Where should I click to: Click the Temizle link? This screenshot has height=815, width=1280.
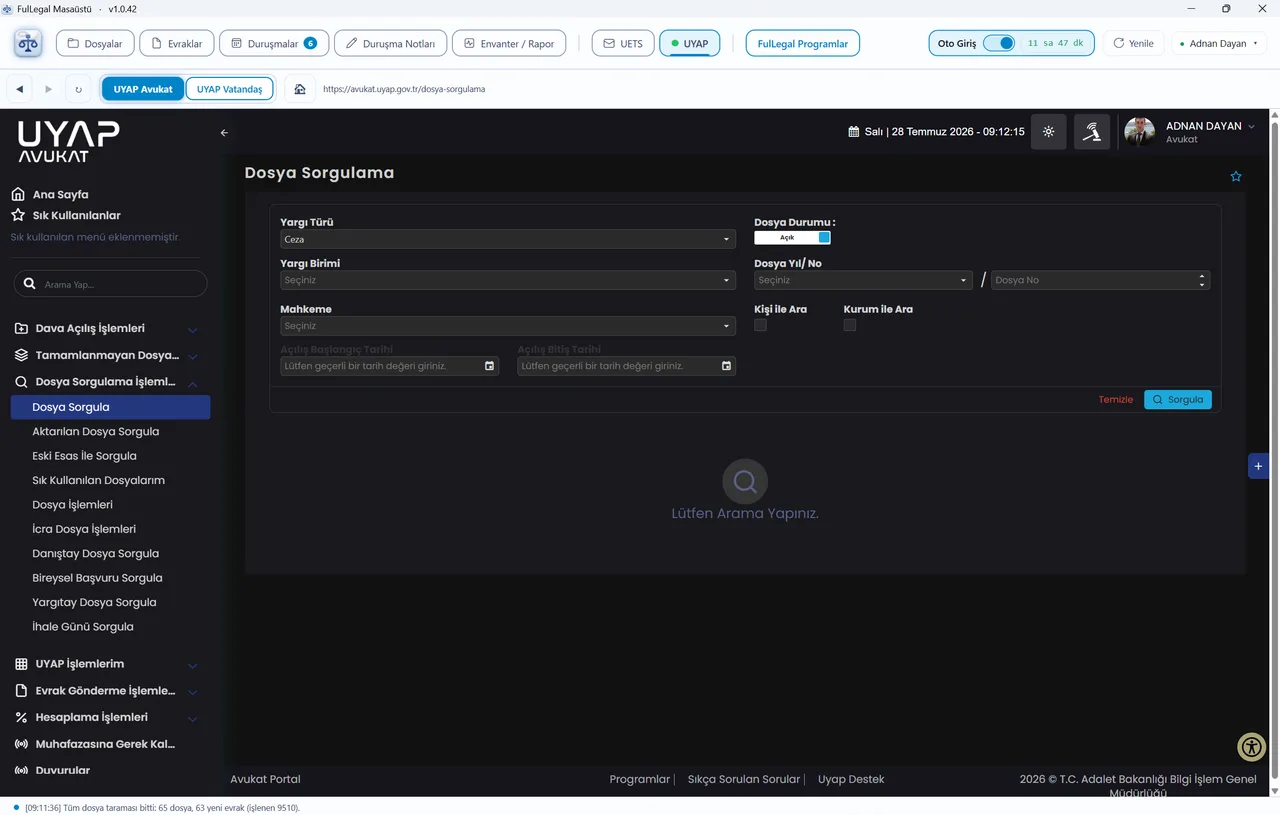[x=1116, y=399]
